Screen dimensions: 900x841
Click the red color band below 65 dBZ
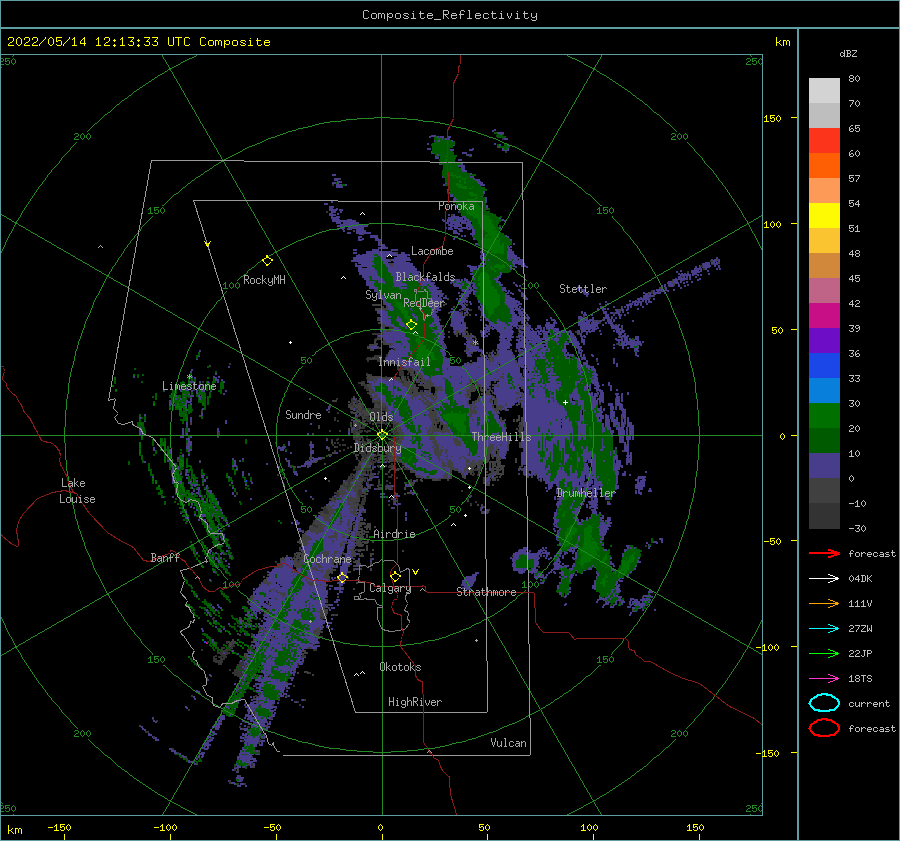[824, 140]
